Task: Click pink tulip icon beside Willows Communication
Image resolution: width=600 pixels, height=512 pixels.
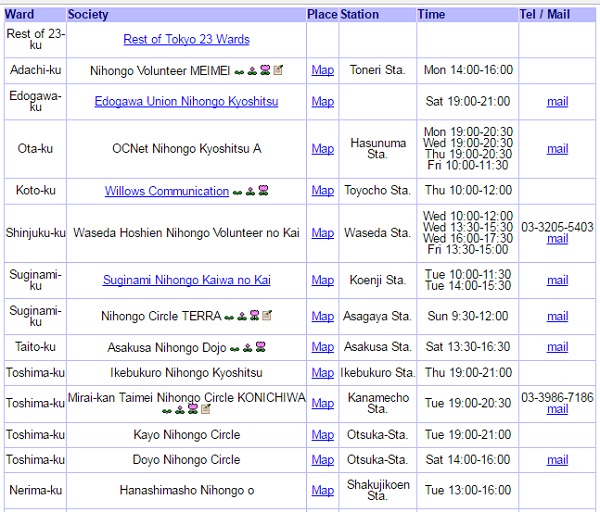Action: coord(263,190)
